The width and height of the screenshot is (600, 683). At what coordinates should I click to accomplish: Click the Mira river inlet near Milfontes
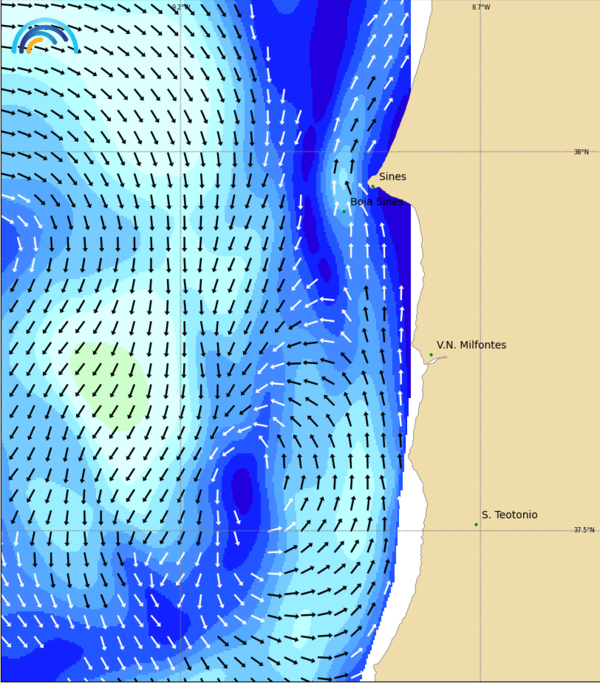coord(435,361)
